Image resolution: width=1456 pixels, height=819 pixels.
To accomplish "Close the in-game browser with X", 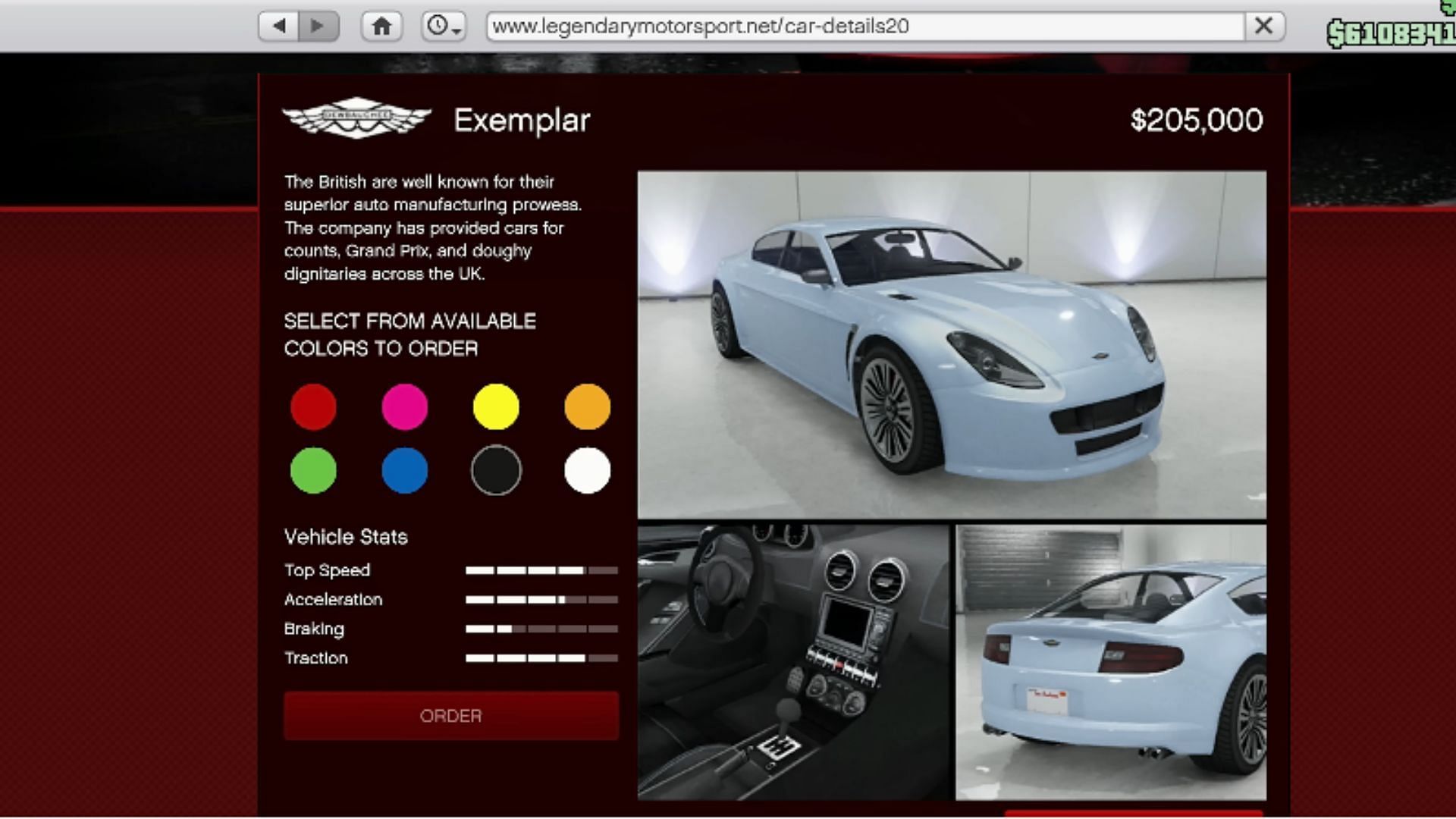I will click(x=1263, y=27).
